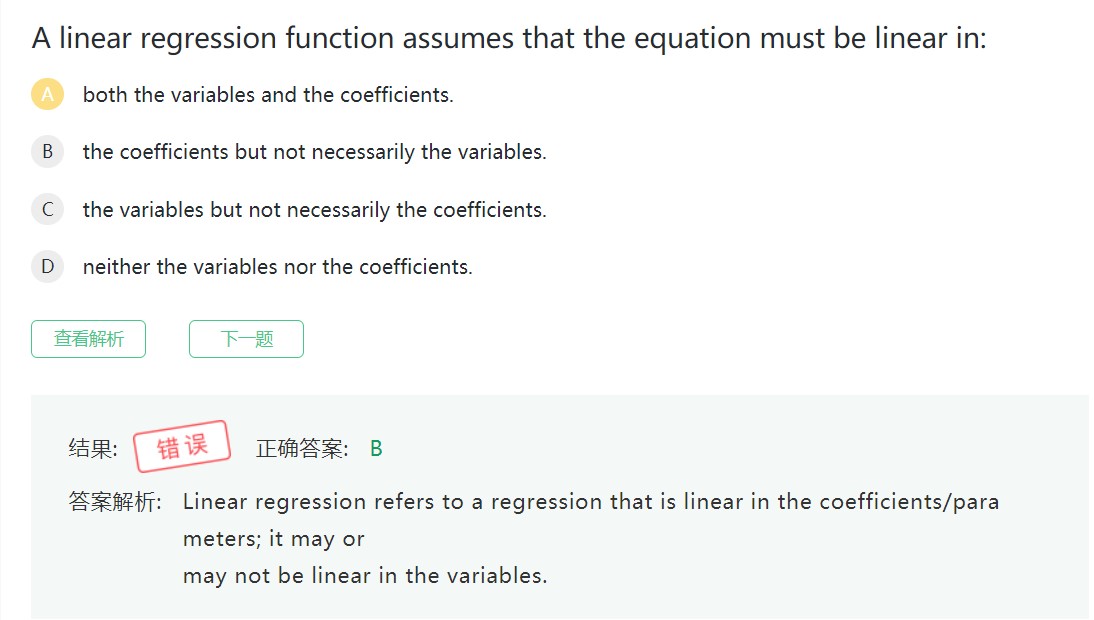Click the 正确答案 label
Image resolution: width=1094 pixels, height=620 pixels.
pyautogui.click(x=302, y=449)
